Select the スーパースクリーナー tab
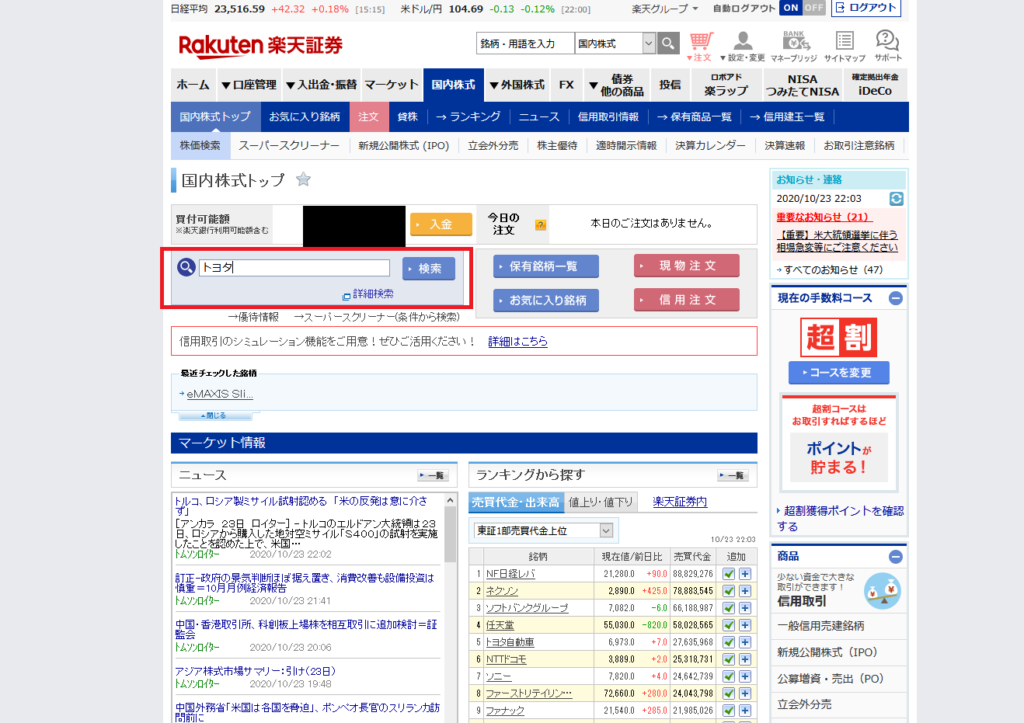 pos(289,146)
